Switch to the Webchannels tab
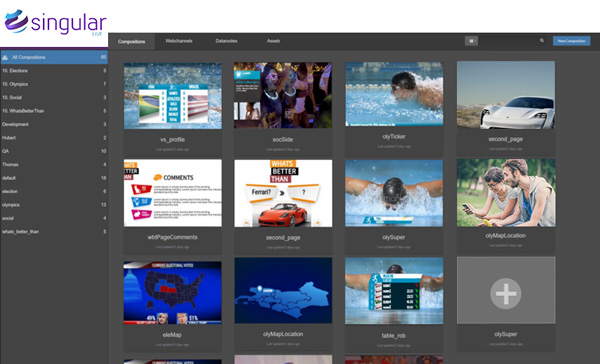 coord(179,41)
